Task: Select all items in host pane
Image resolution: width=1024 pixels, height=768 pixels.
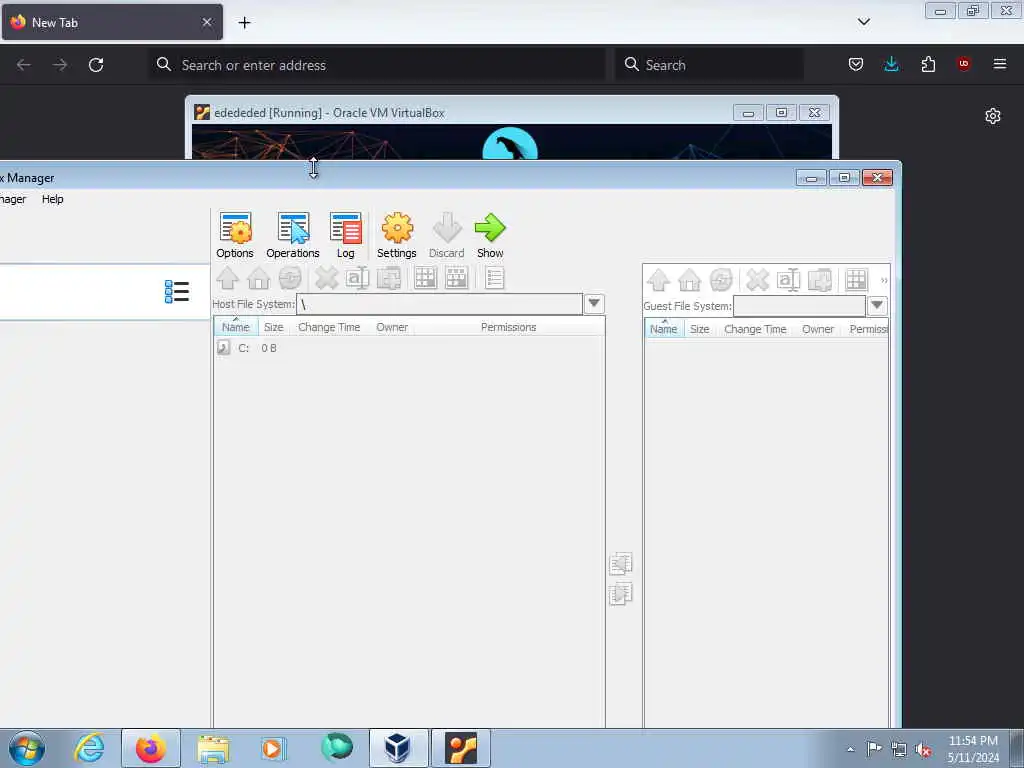Action: (425, 278)
